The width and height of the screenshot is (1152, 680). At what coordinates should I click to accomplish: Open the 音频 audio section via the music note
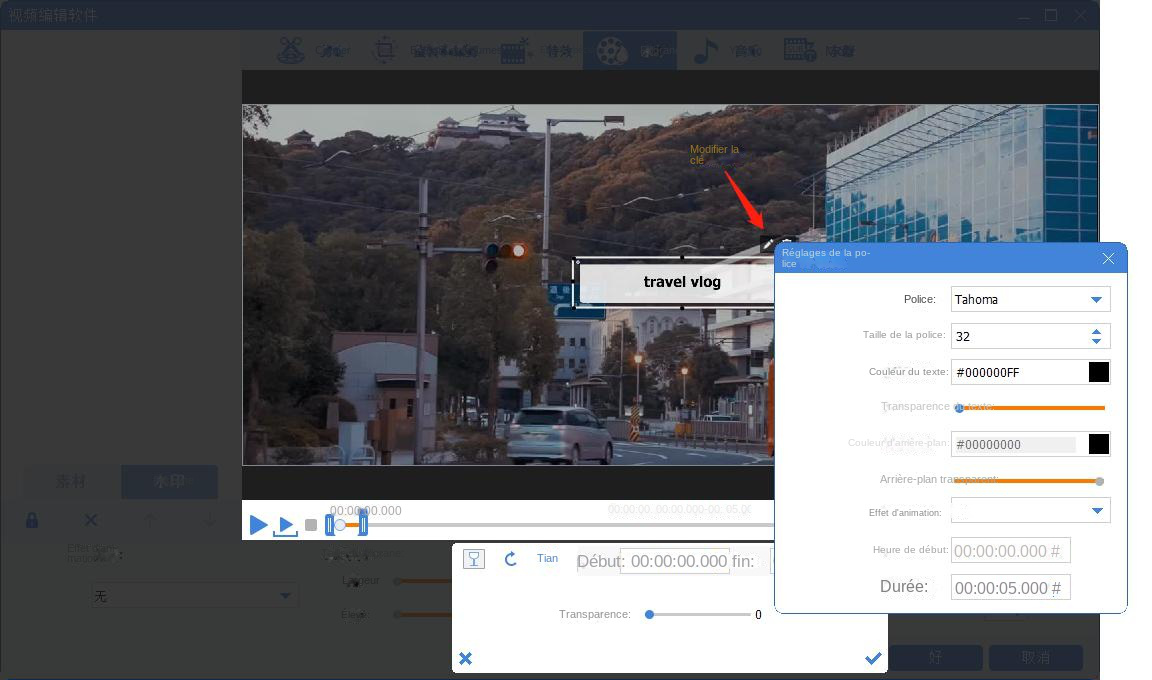(708, 50)
